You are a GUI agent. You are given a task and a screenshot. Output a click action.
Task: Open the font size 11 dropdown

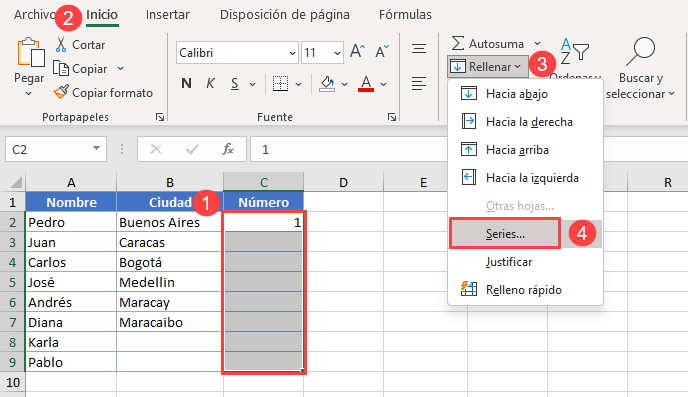[x=337, y=53]
